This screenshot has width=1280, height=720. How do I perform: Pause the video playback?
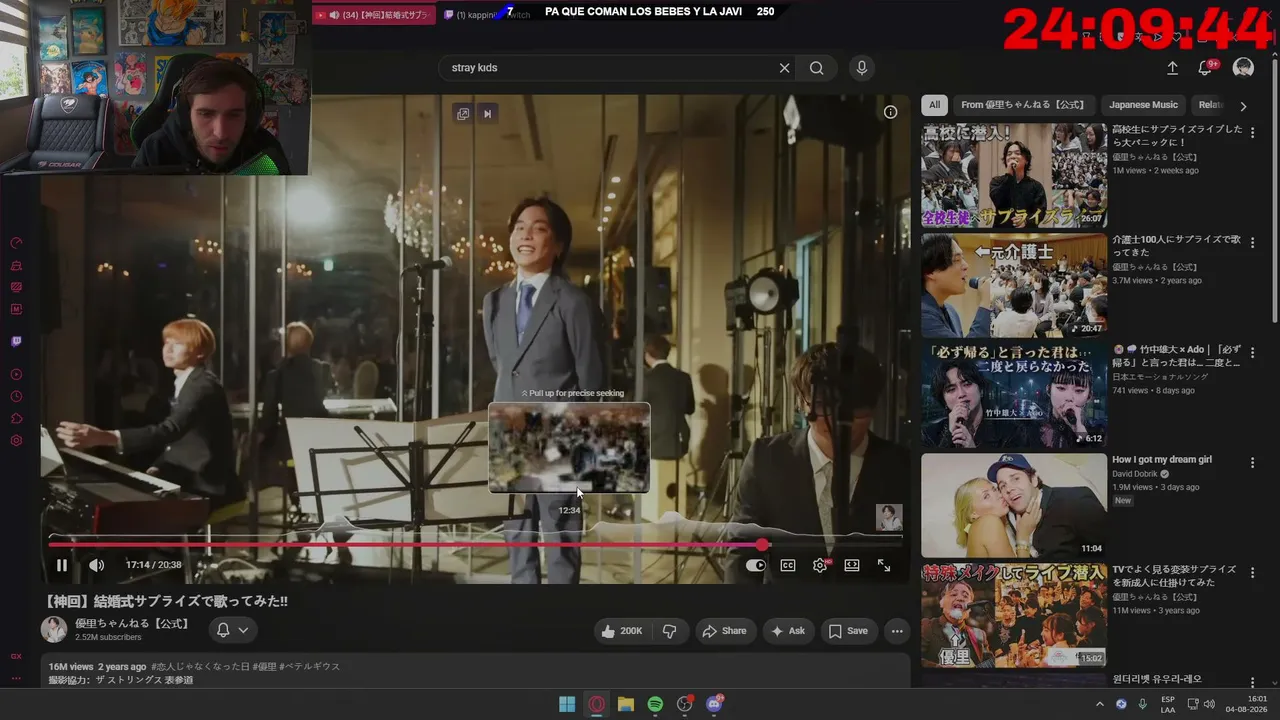[62, 565]
